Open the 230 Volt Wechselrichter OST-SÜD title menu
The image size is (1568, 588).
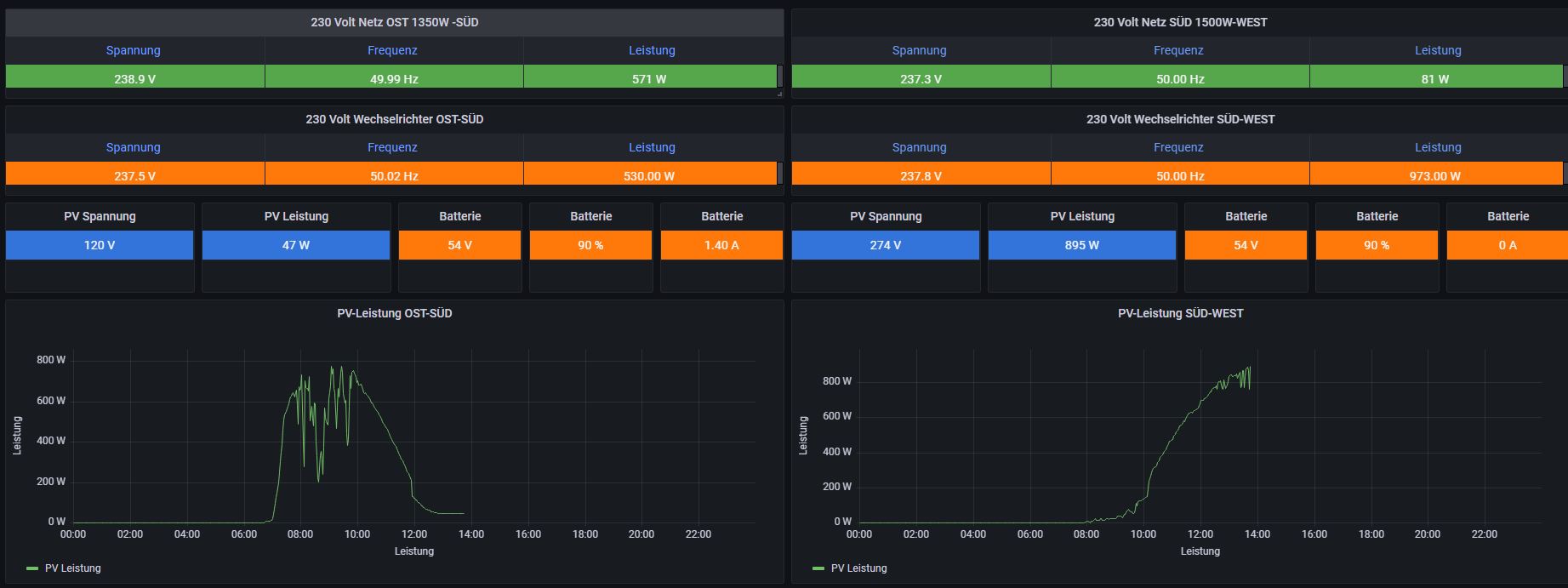coord(394,119)
